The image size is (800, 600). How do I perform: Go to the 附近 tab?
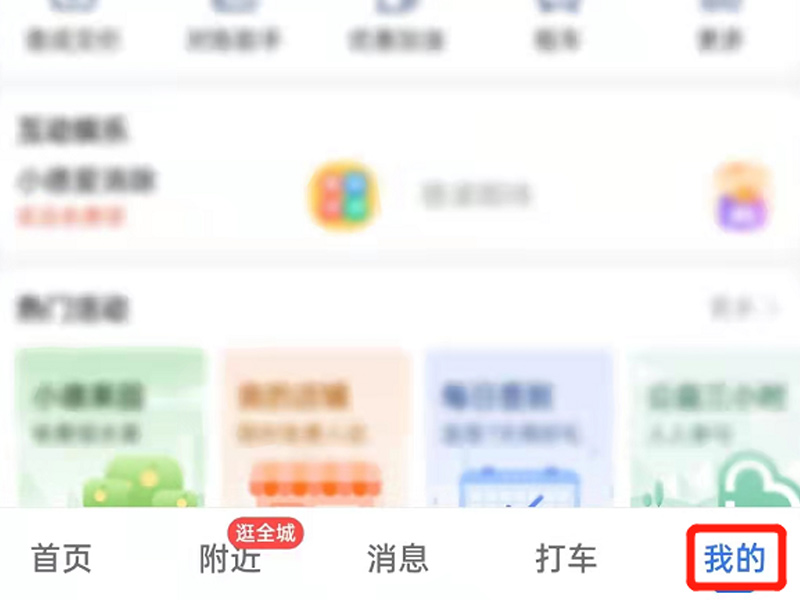tap(230, 559)
